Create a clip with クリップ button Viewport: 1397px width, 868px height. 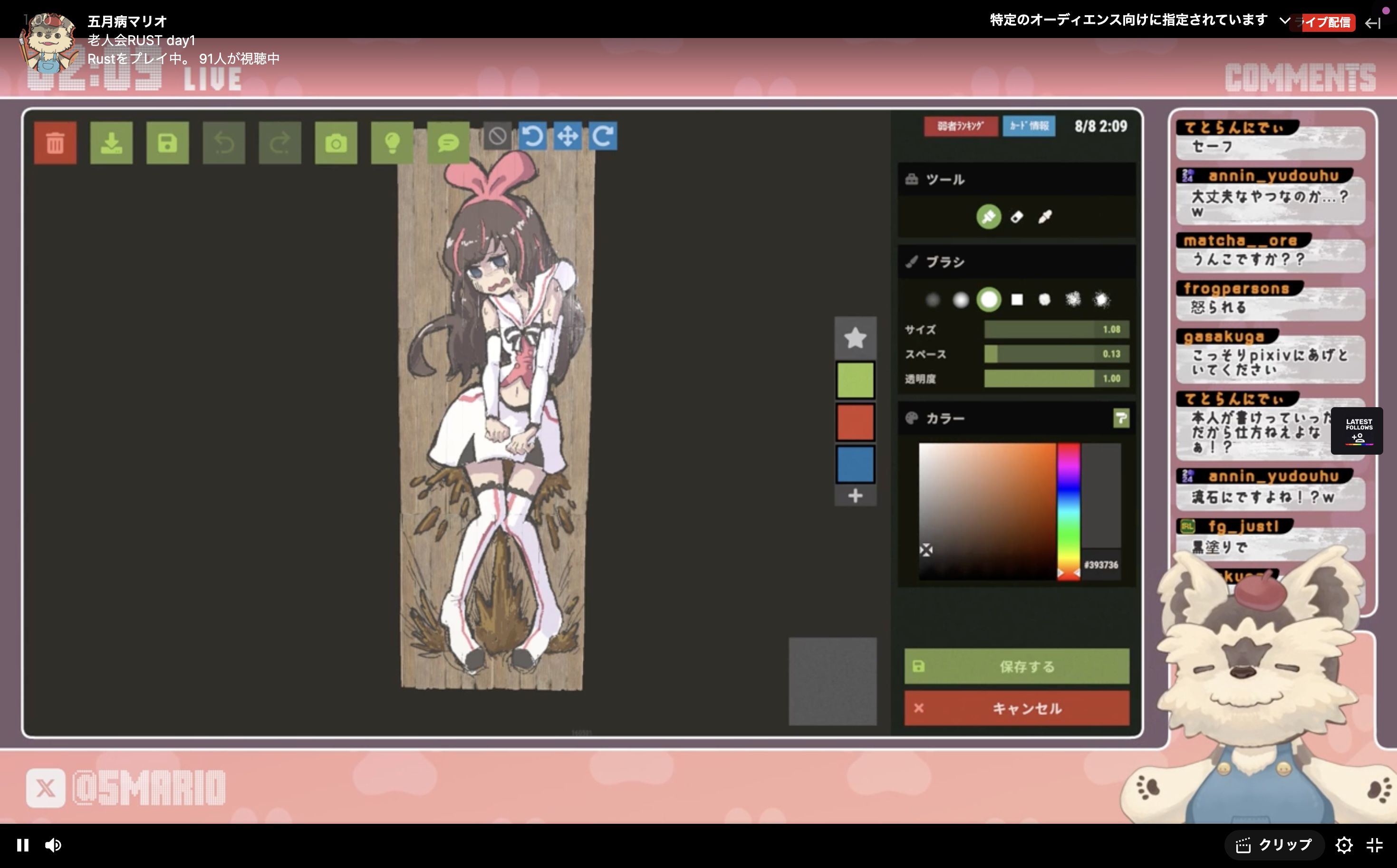click(x=1274, y=845)
